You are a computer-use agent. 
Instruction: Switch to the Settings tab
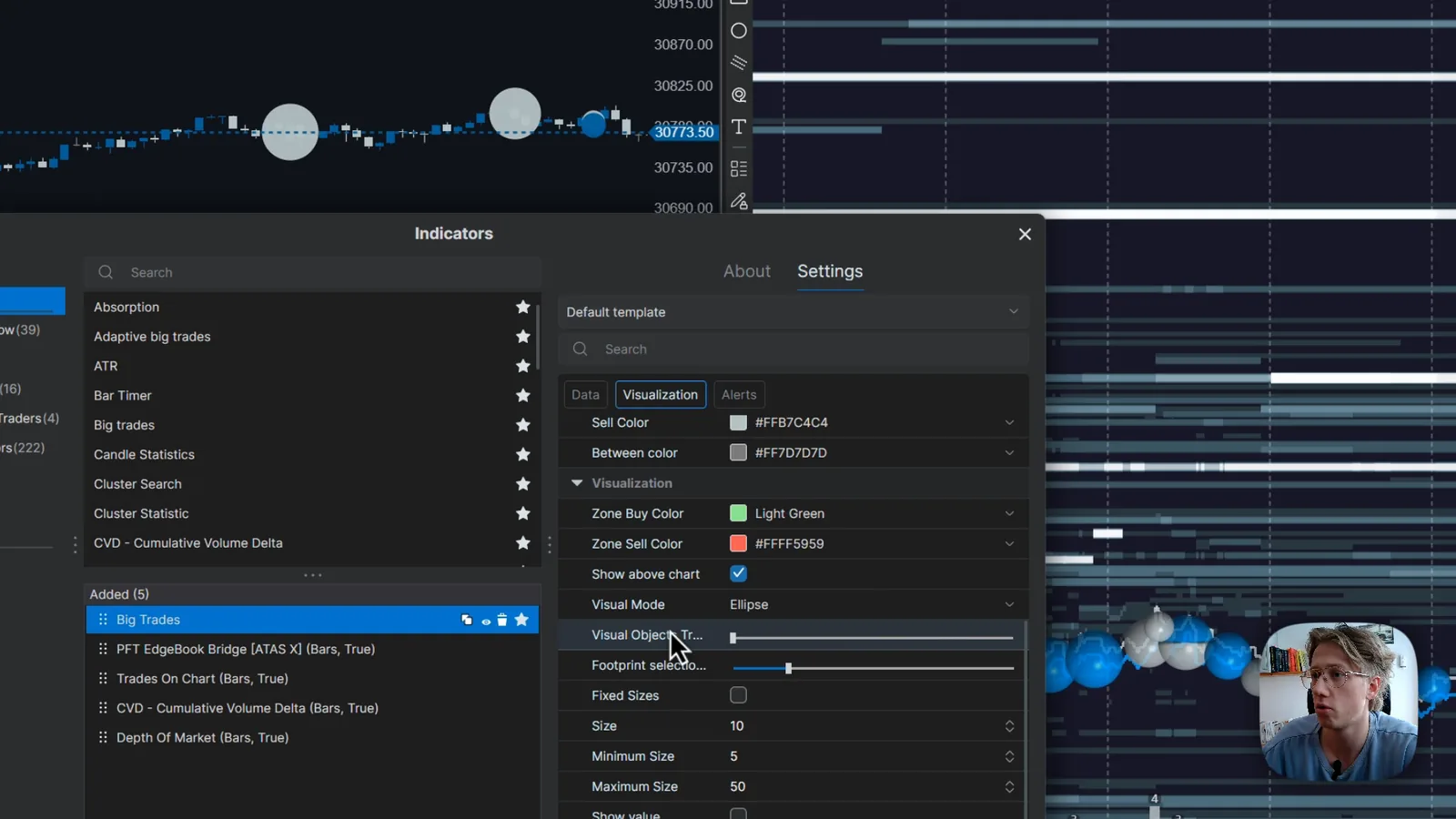(x=830, y=271)
